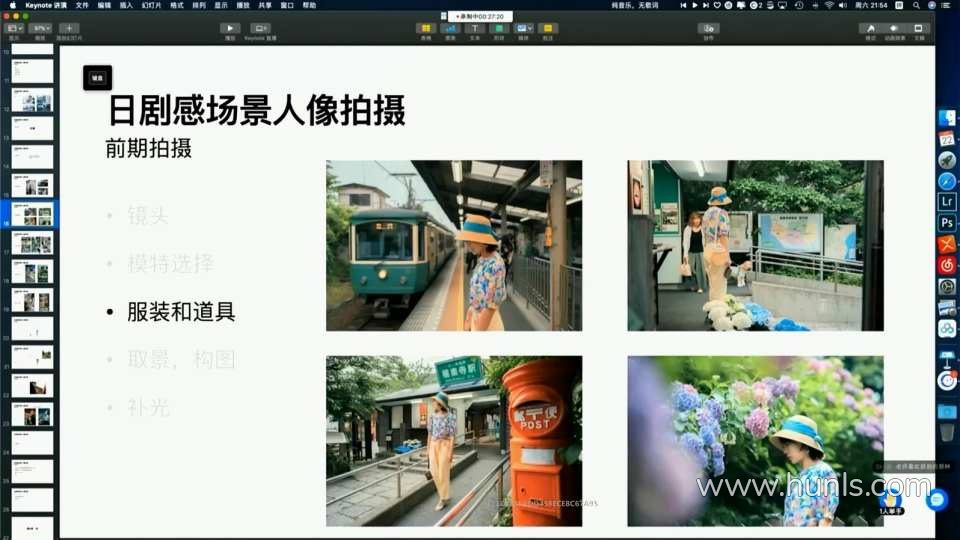Open Lightroom from the Dock

tap(947, 201)
